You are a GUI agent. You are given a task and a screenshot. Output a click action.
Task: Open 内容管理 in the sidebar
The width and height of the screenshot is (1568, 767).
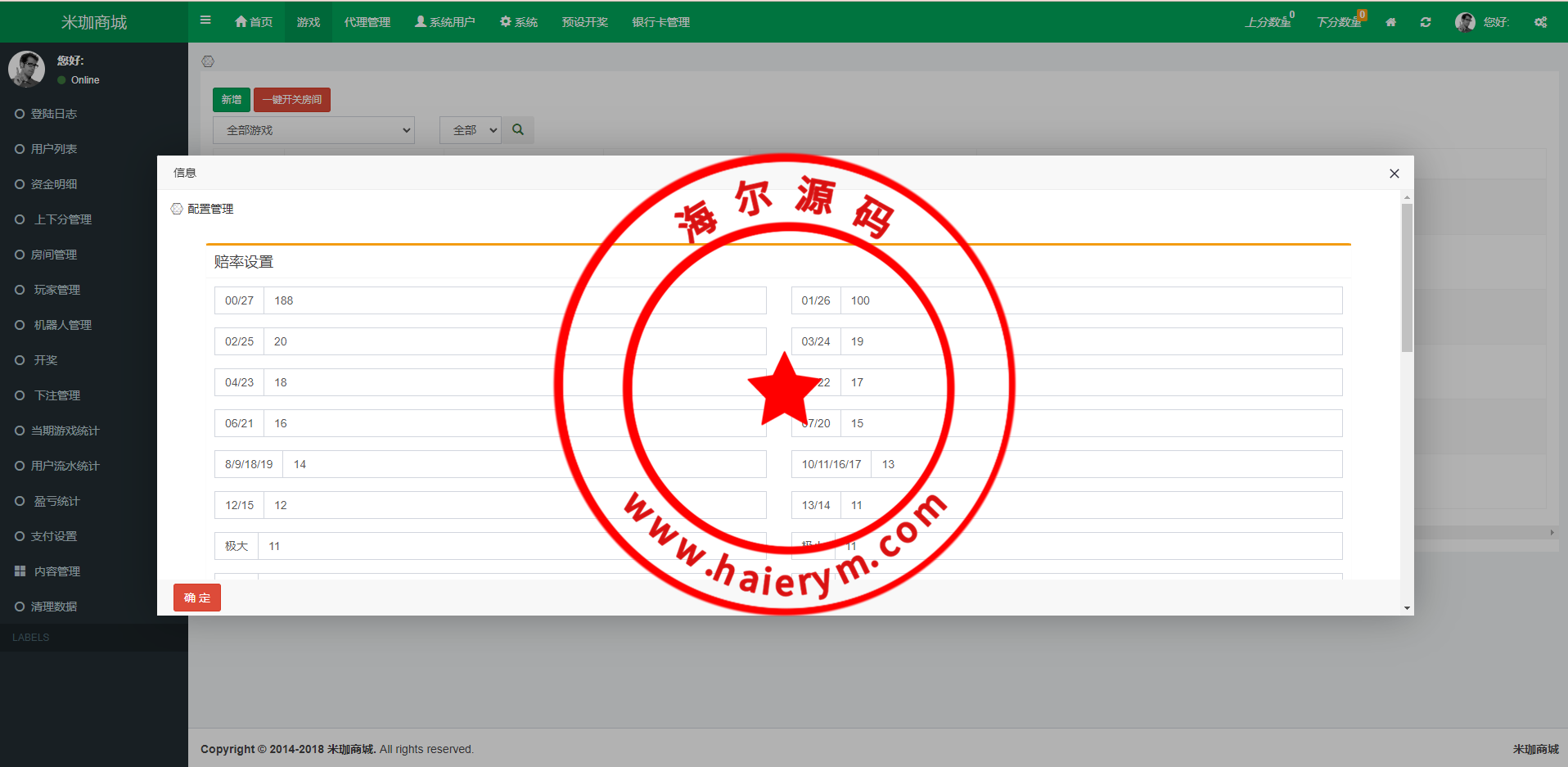point(56,571)
